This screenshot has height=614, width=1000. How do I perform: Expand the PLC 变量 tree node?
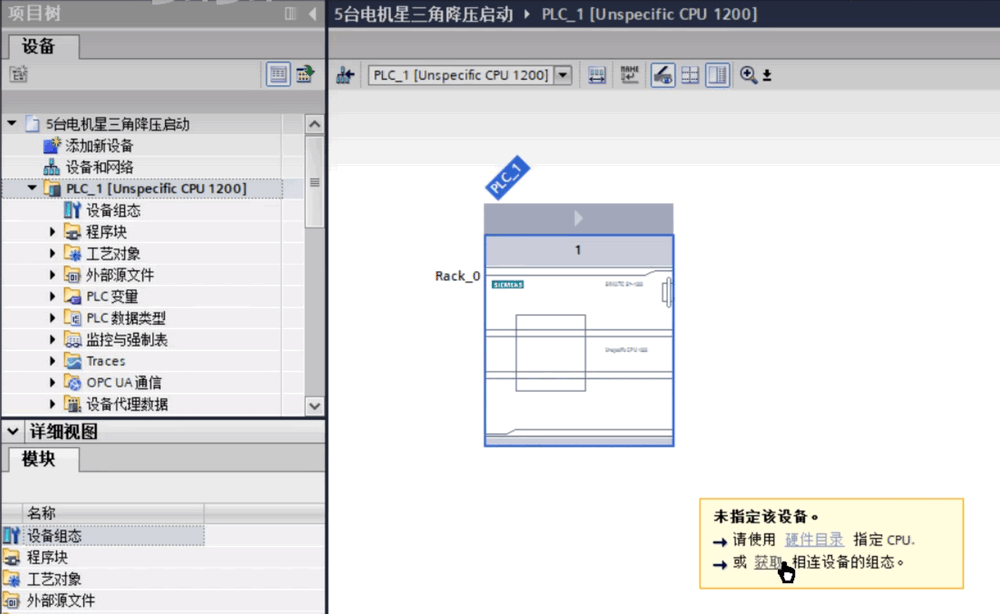(x=53, y=297)
